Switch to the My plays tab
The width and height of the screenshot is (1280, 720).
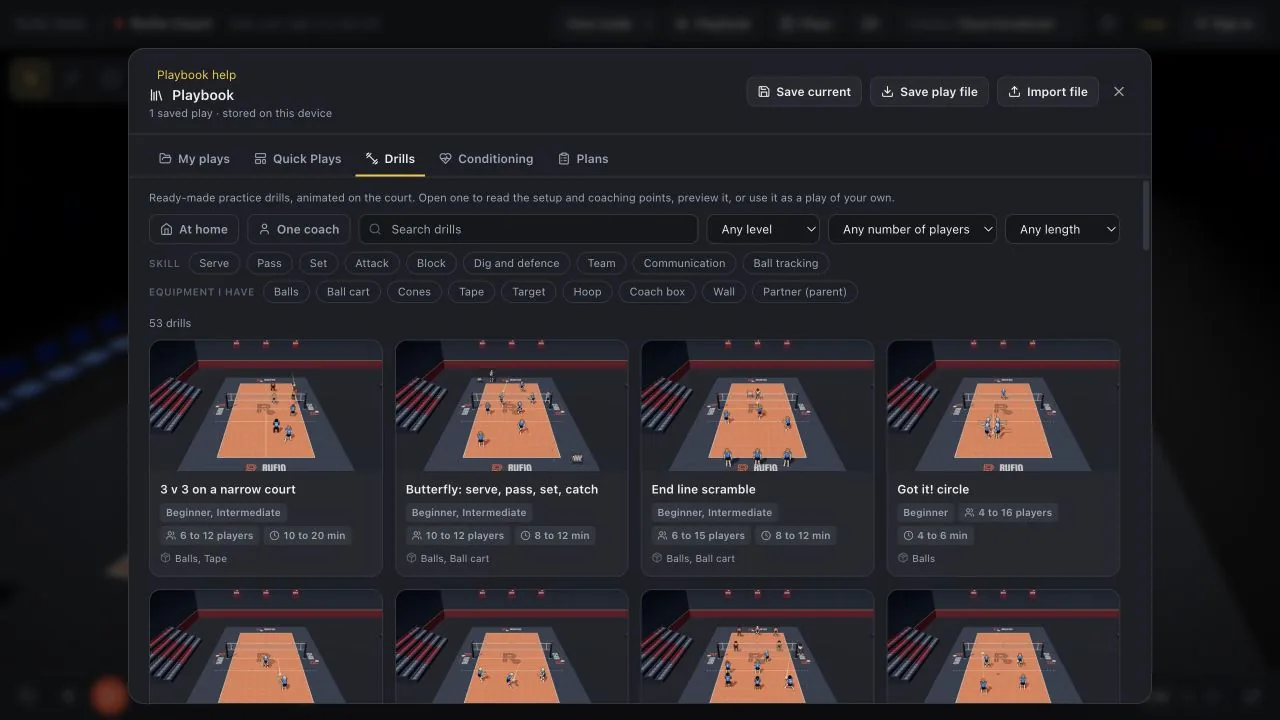pyautogui.click(x=194, y=159)
